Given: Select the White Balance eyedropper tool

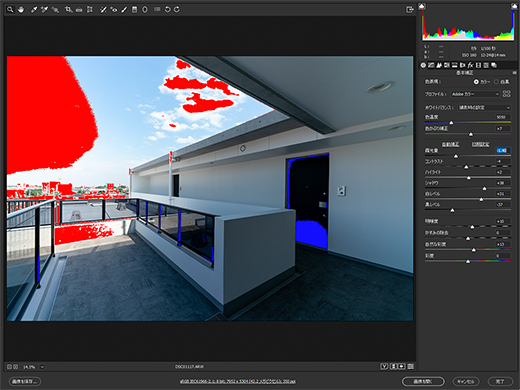Looking at the screenshot, I should tap(34, 10).
